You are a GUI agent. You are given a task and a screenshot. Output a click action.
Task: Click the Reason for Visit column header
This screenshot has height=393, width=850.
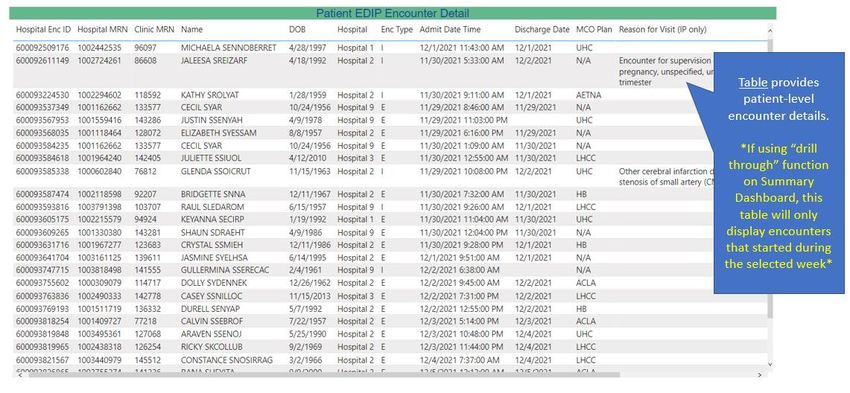[662, 29]
